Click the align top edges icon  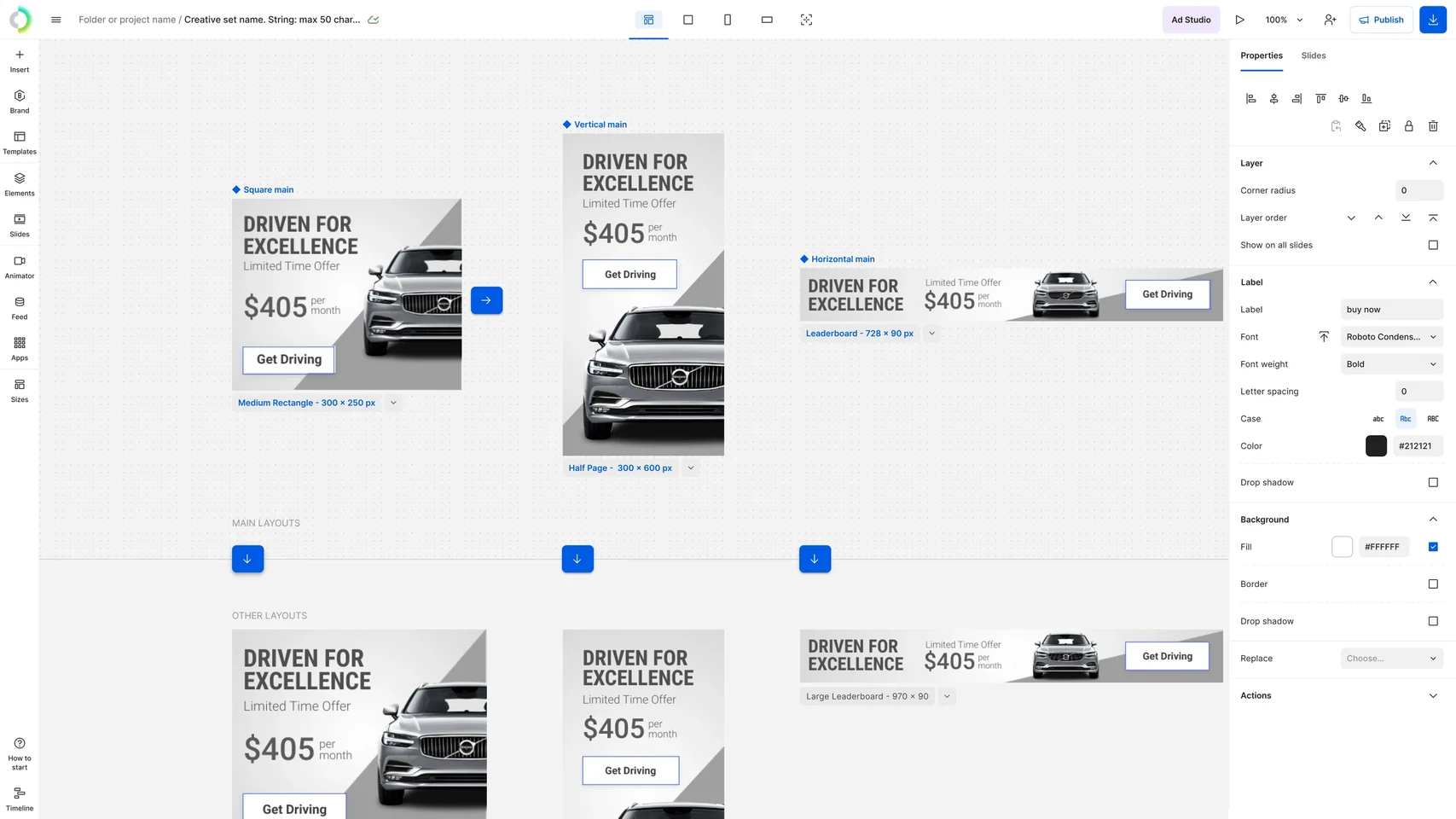point(1320,99)
